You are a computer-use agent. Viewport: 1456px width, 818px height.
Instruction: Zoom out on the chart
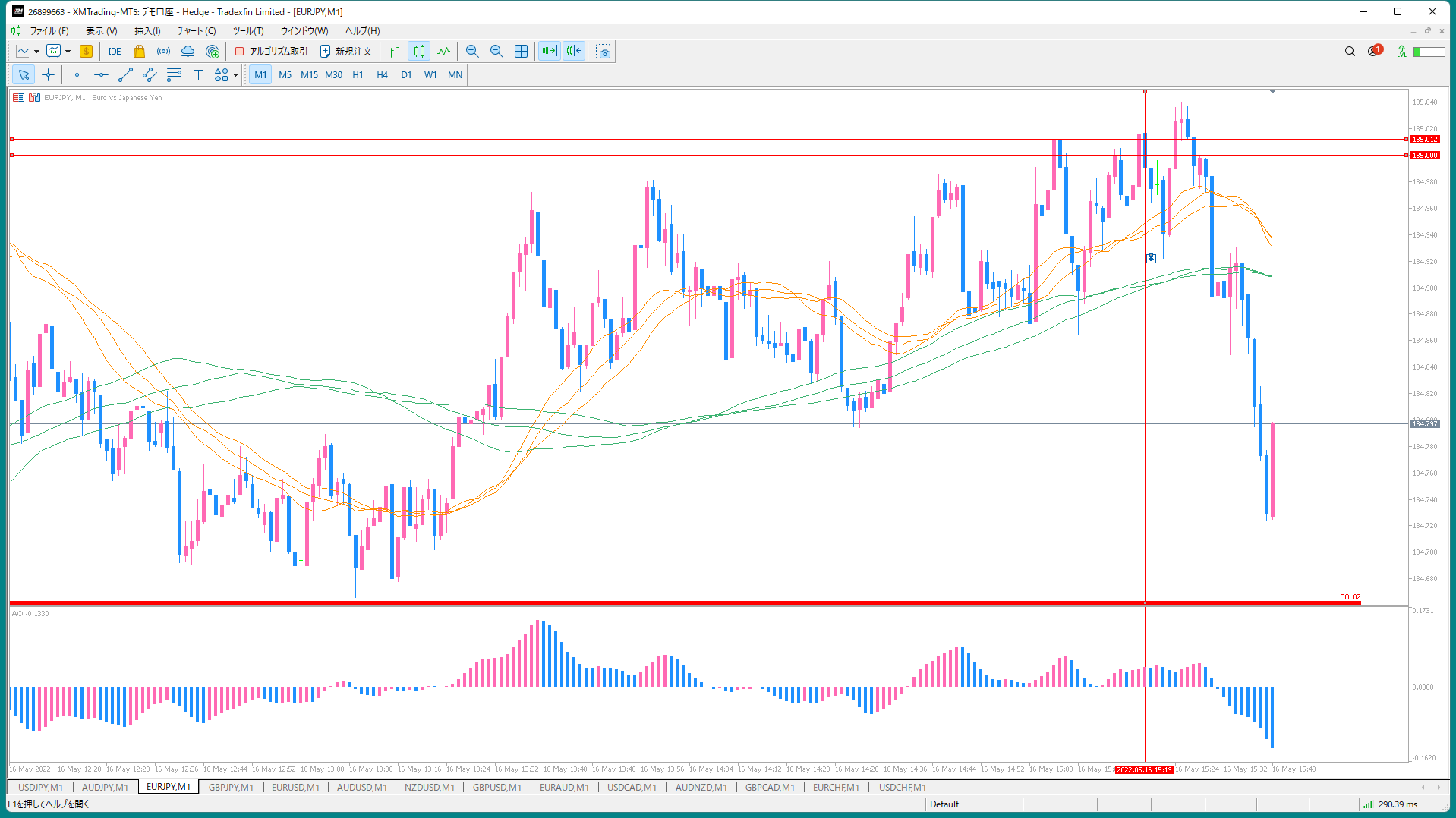(x=496, y=52)
